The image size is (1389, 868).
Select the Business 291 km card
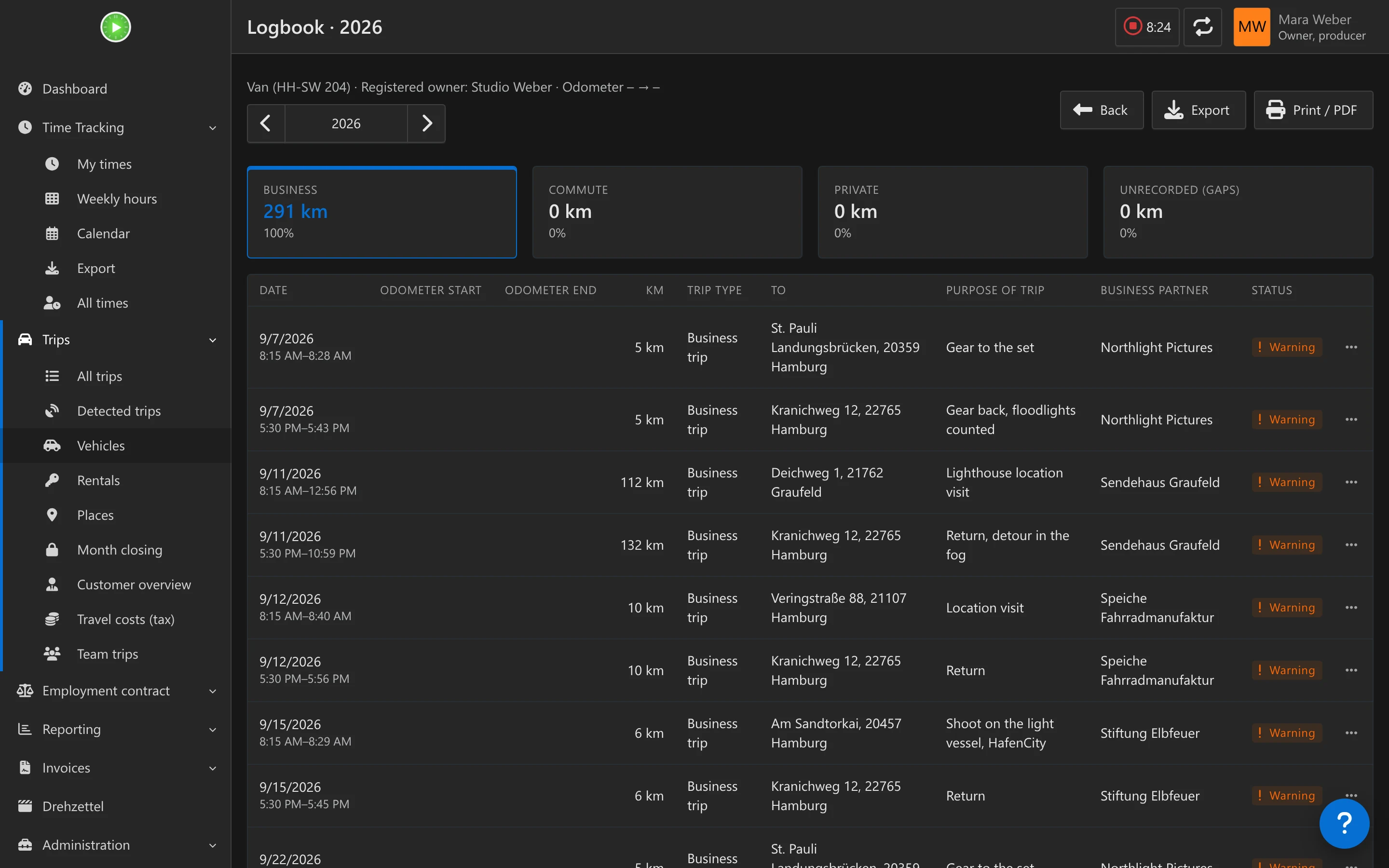click(381, 212)
